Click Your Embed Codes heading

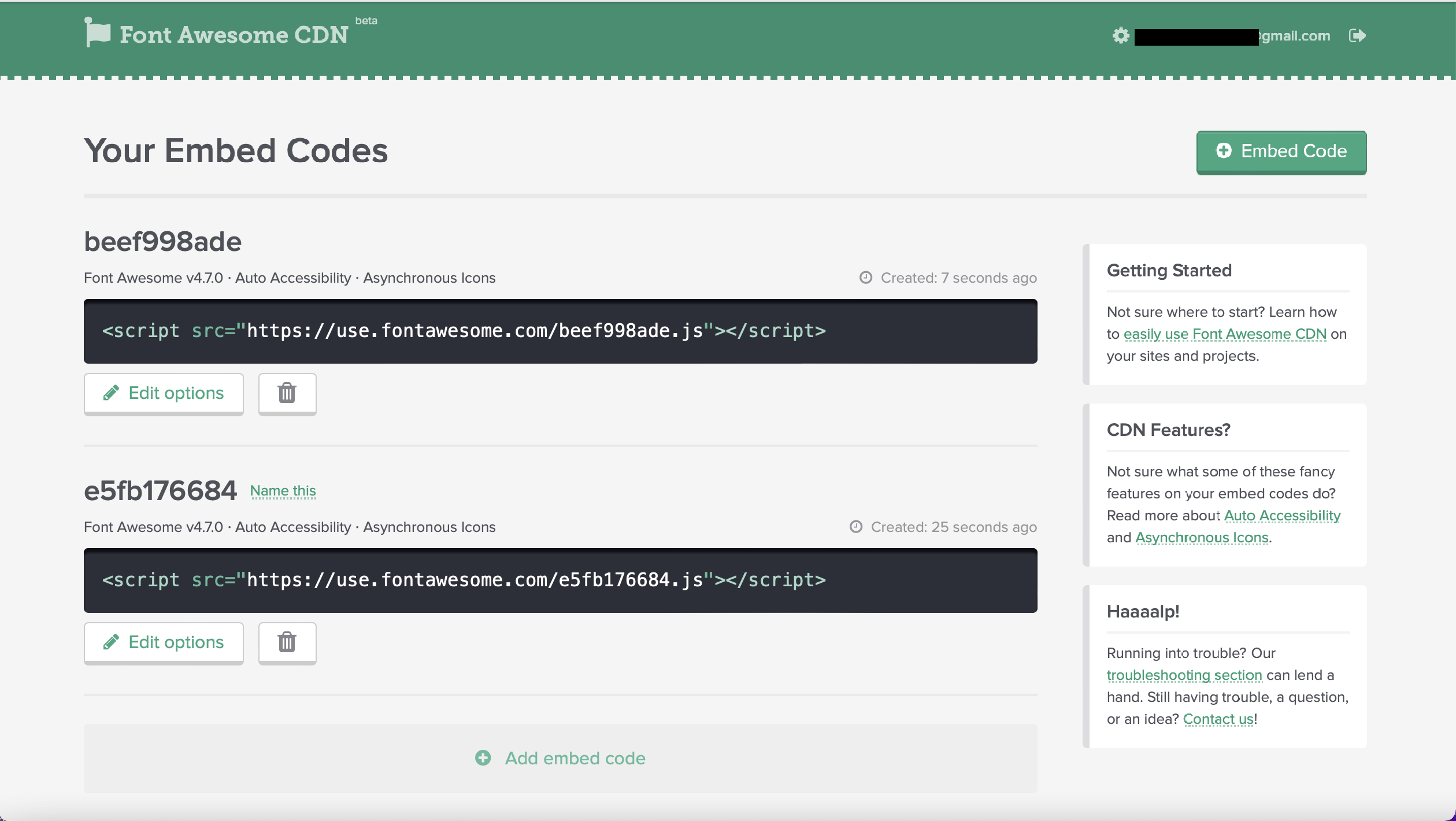tap(236, 151)
